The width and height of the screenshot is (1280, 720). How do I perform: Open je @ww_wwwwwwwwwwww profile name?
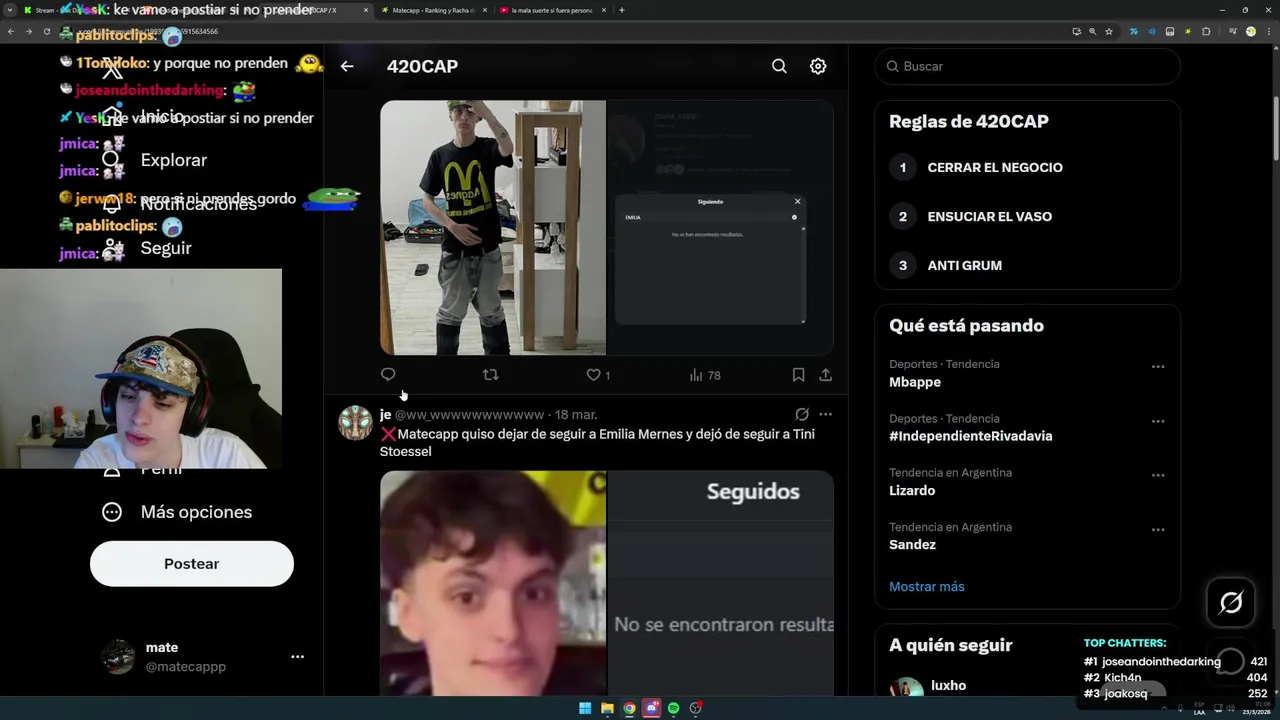[462, 414]
